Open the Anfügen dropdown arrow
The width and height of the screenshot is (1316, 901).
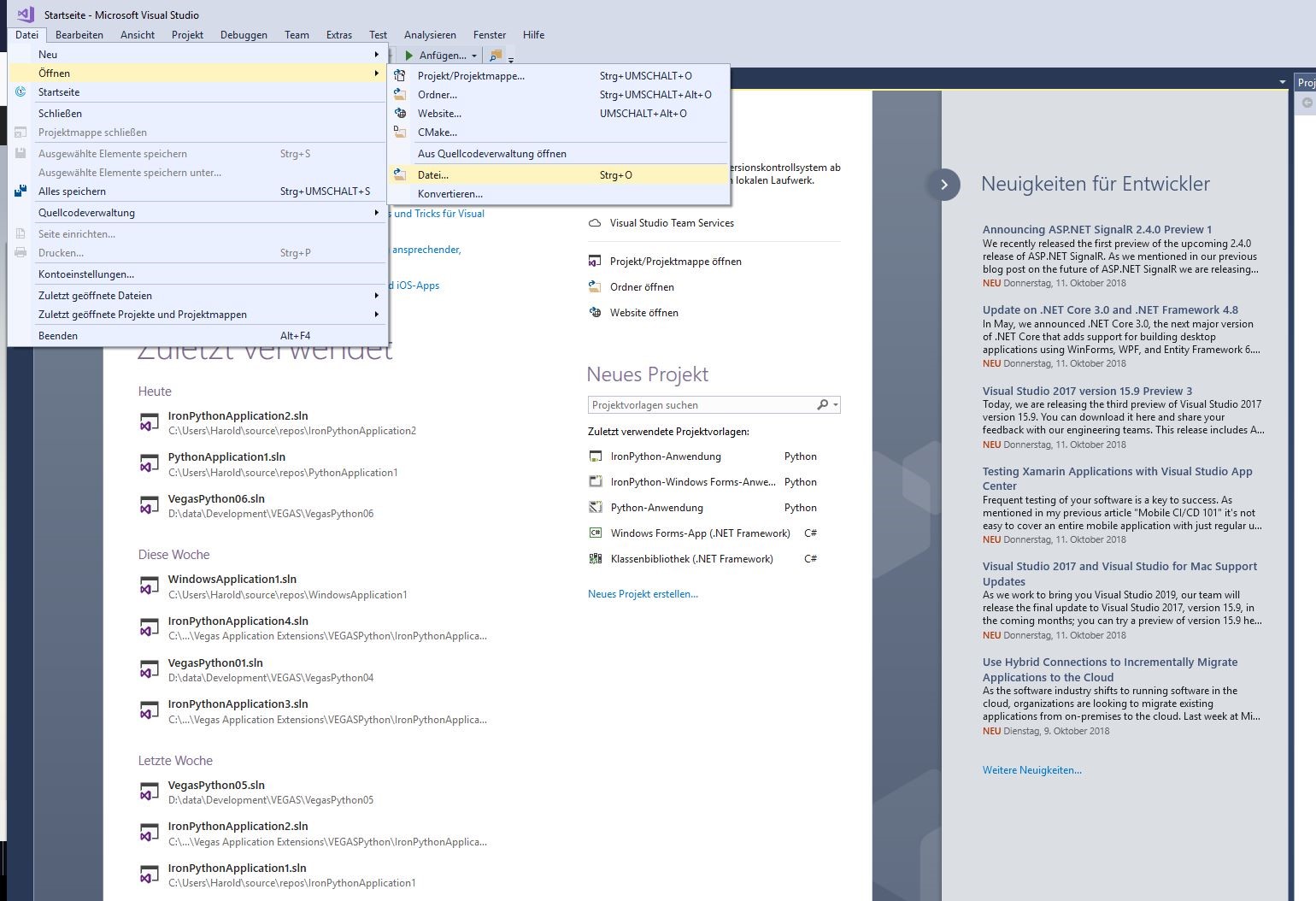tap(474, 56)
